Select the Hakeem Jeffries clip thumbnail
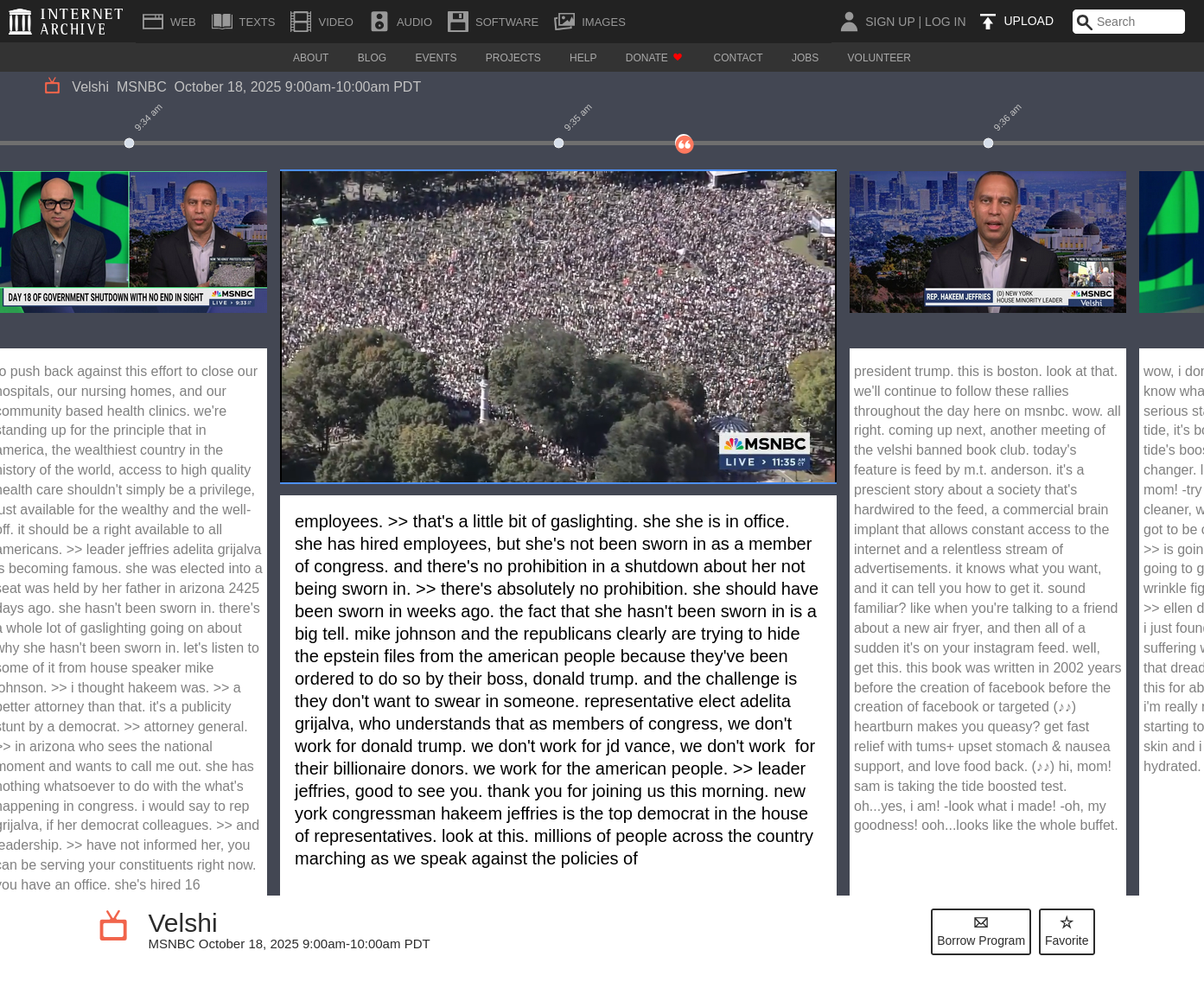Image resolution: width=1204 pixels, height=982 pixels. (x=987, y=242)
